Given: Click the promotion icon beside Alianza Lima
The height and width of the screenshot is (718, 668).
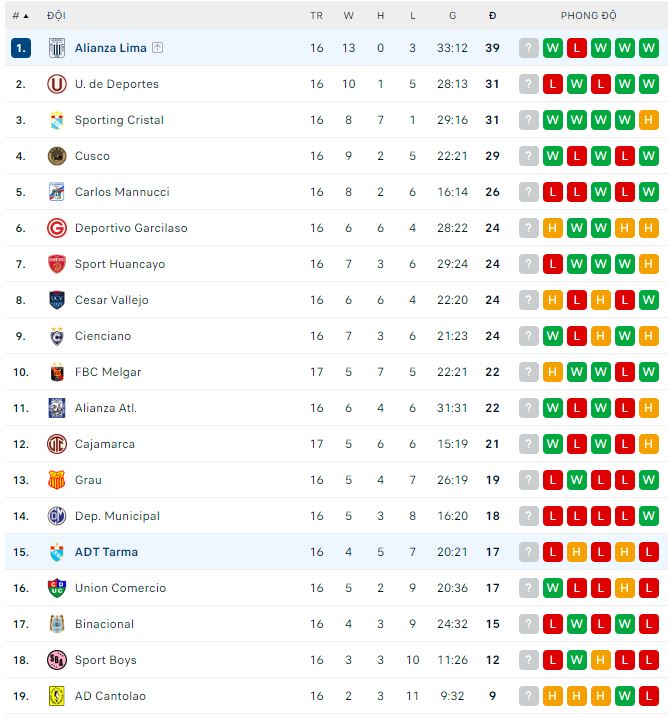Looking at the screenshot, I should pyautogui.click(x=158, y=48).
